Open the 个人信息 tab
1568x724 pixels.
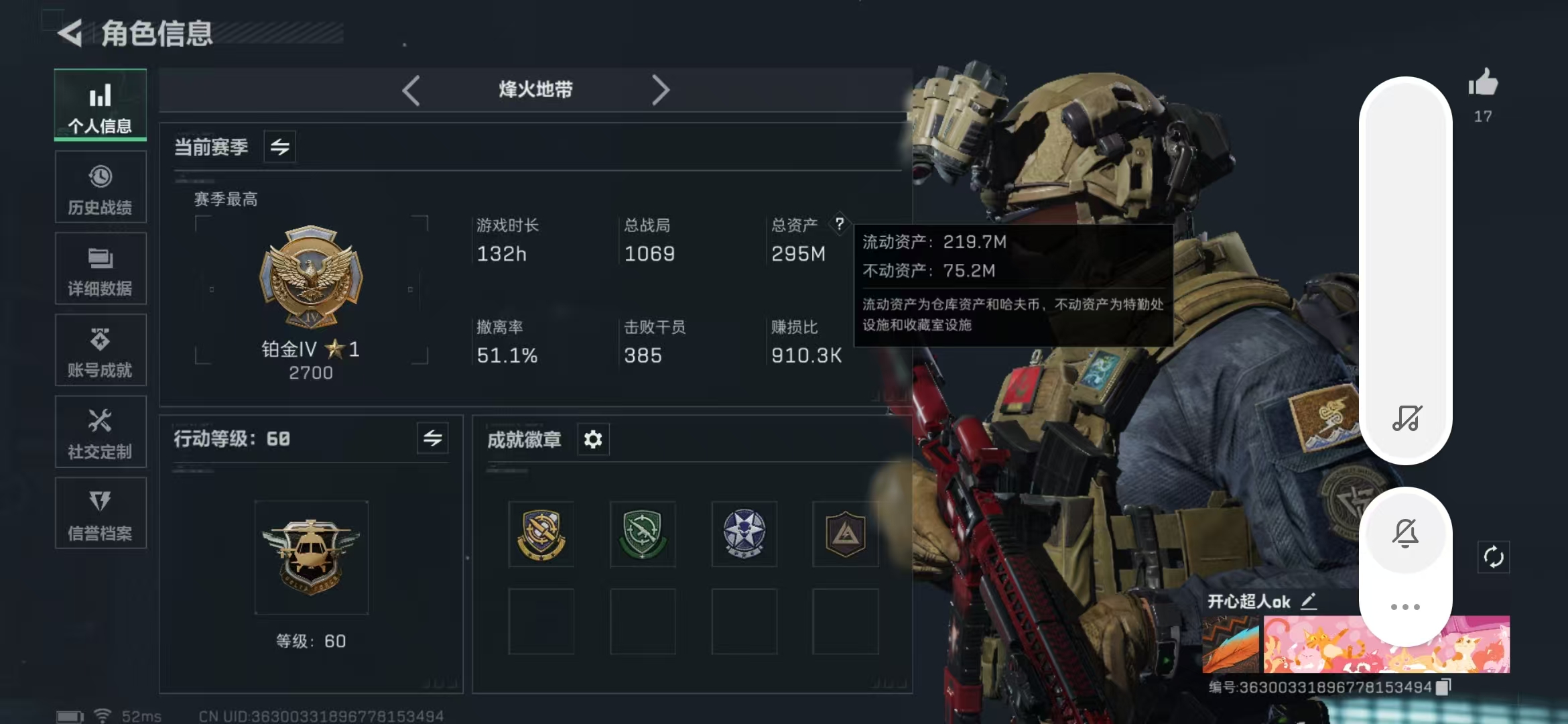[101, 105]
